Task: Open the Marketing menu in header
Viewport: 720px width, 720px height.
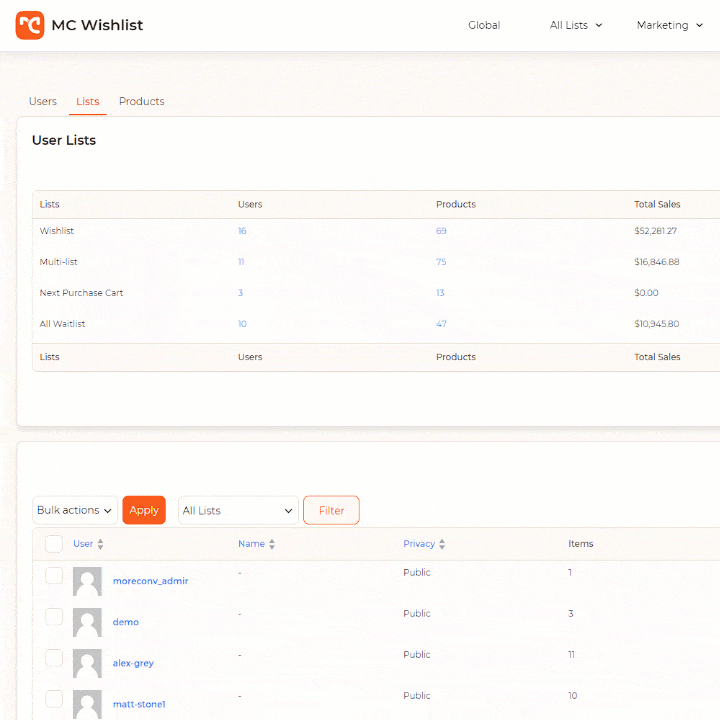Action: tap(669, 25)
